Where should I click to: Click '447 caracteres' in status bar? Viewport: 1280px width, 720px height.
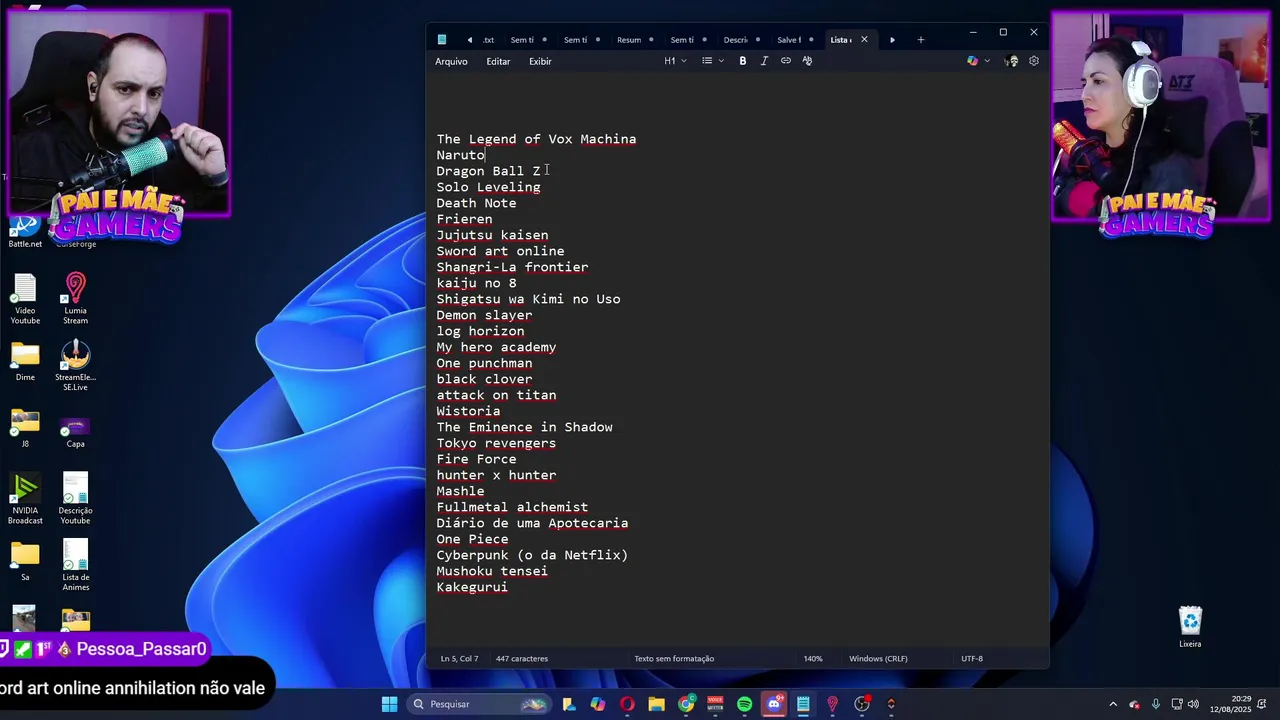click(522, 659)
